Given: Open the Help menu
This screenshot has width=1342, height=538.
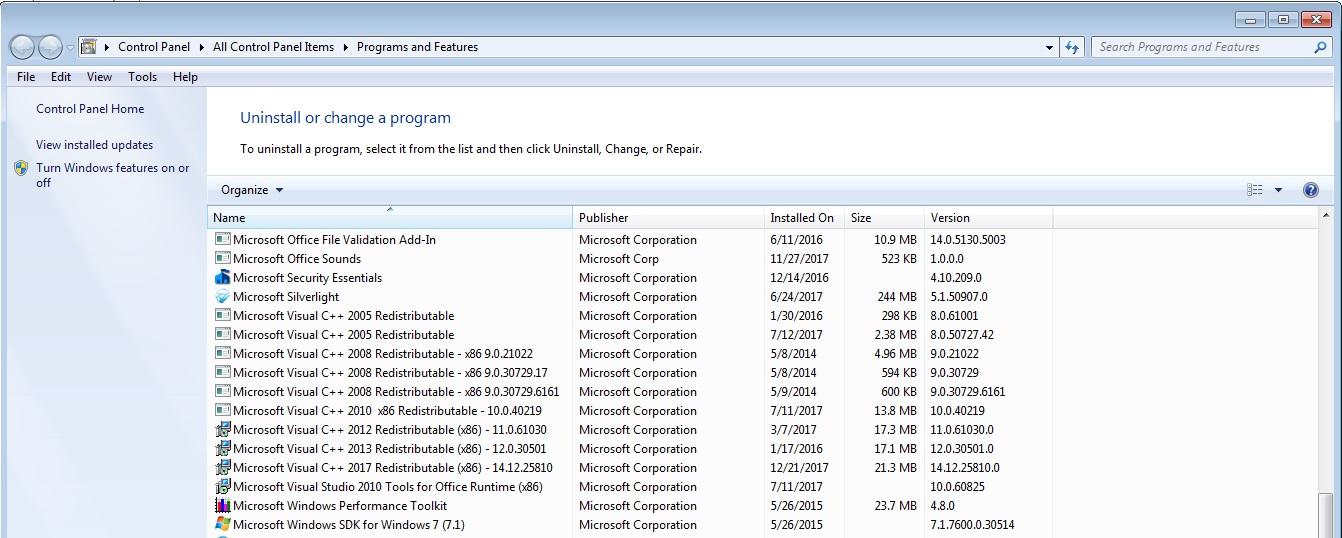Looking at the screenshot, I should [x=185, y=77].
